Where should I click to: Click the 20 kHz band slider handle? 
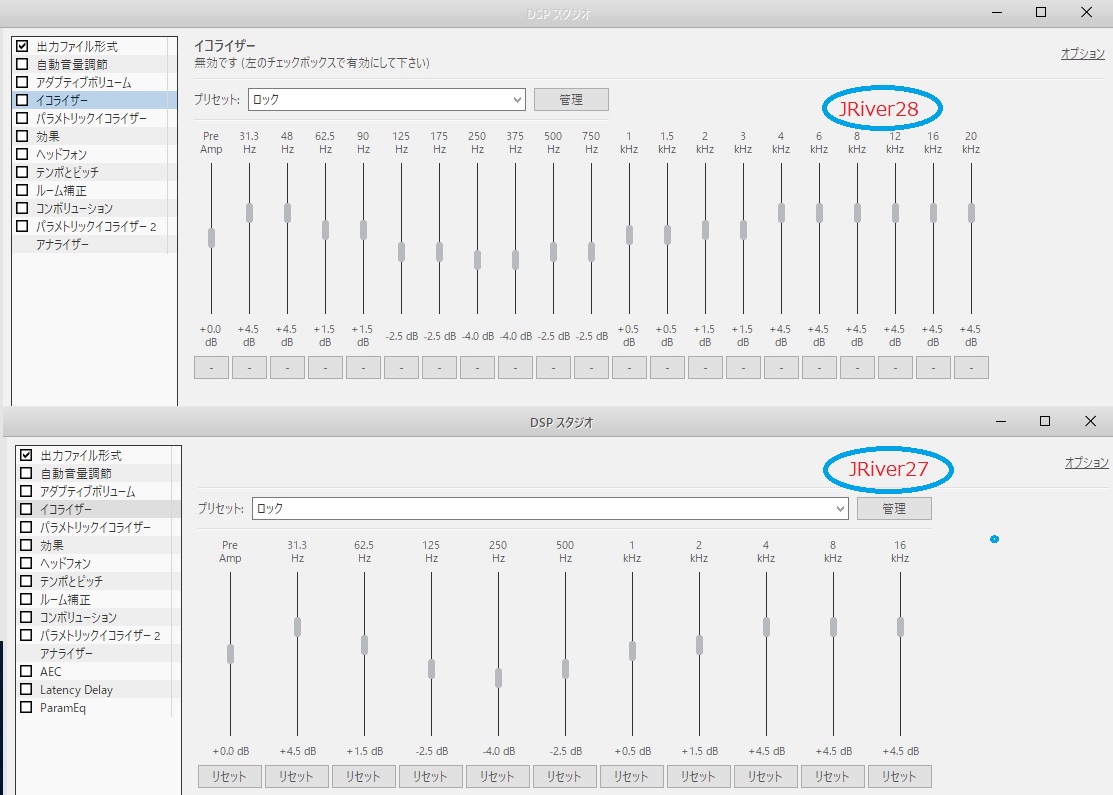pos(971,212)
